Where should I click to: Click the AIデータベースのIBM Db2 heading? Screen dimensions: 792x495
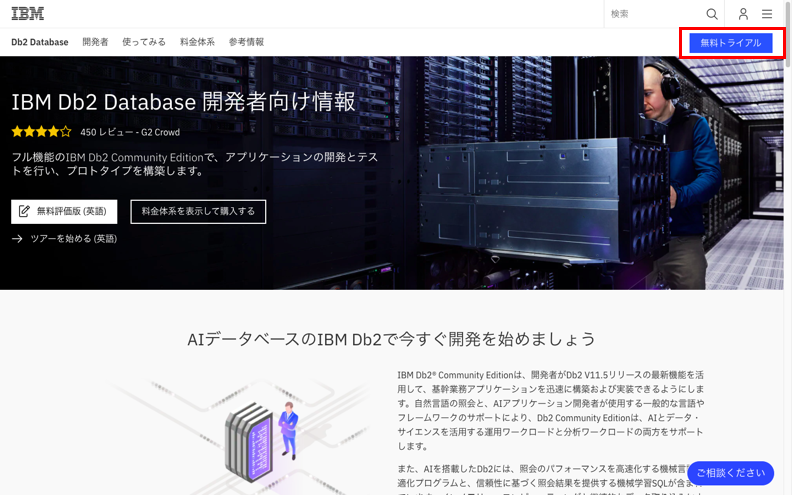click(391, 339)
